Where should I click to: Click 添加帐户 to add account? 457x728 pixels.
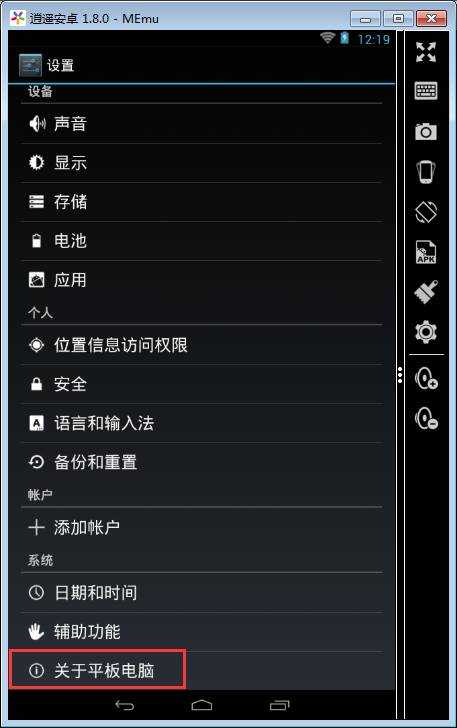202,527
